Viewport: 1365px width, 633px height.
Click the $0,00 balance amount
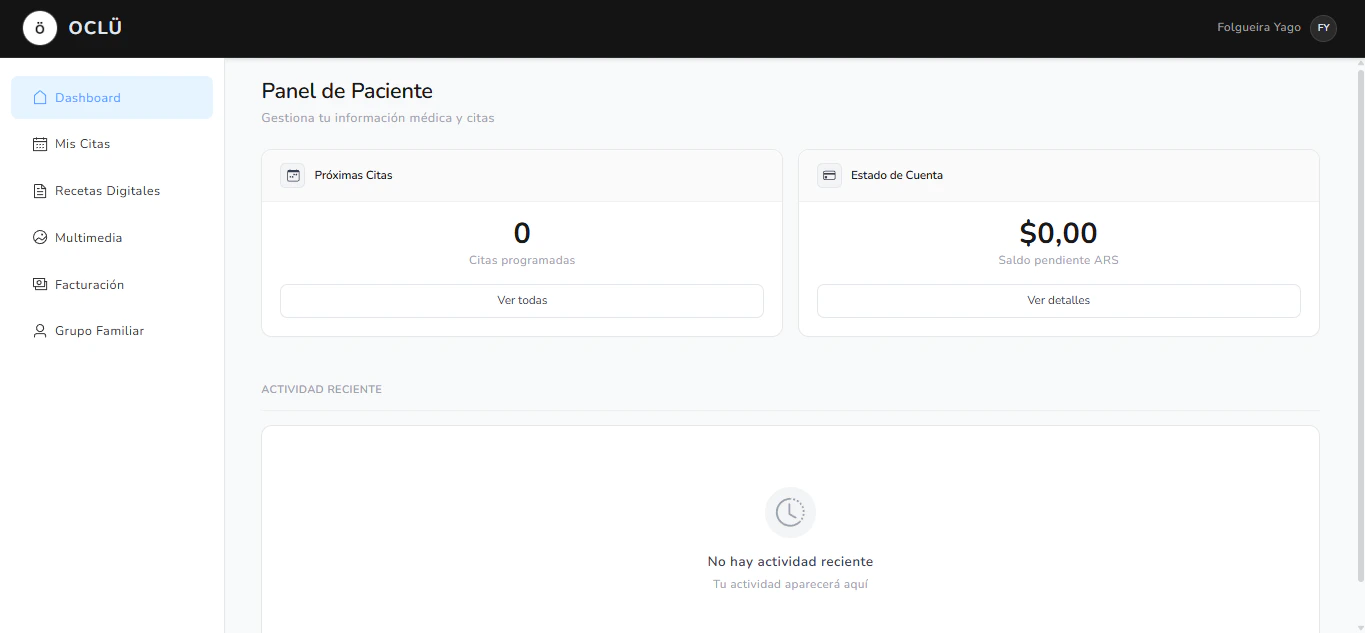tap(1059, 233)
